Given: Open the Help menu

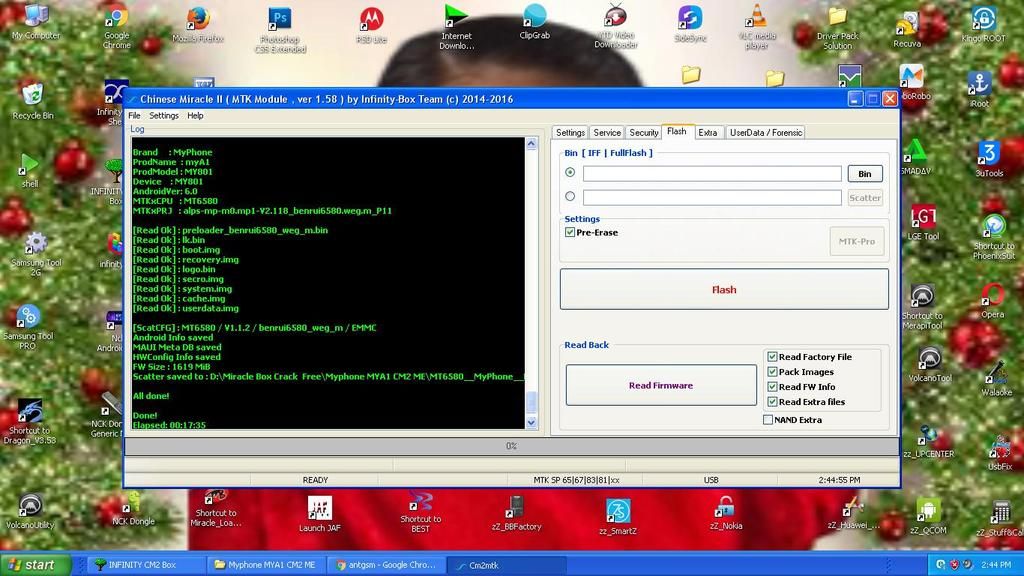Looking at the screenshot, I should click(195, 116).
